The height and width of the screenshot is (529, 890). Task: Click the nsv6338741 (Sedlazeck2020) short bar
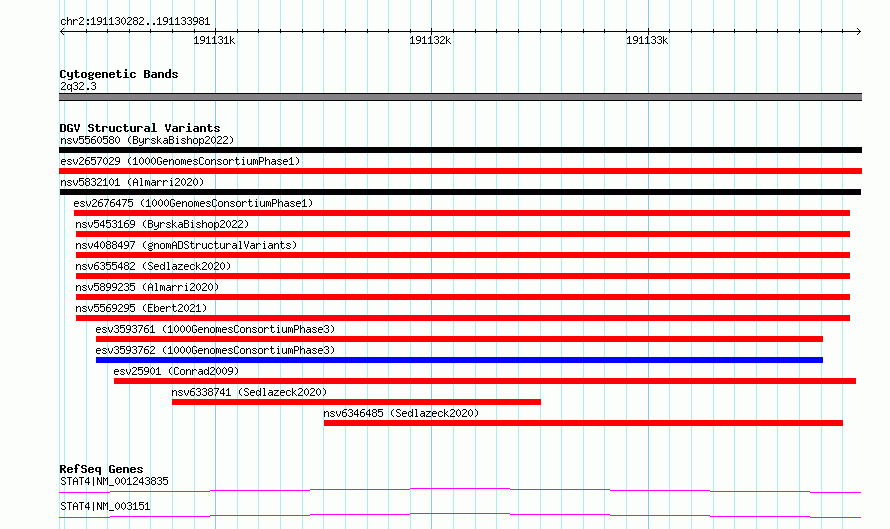pos(356,402)
